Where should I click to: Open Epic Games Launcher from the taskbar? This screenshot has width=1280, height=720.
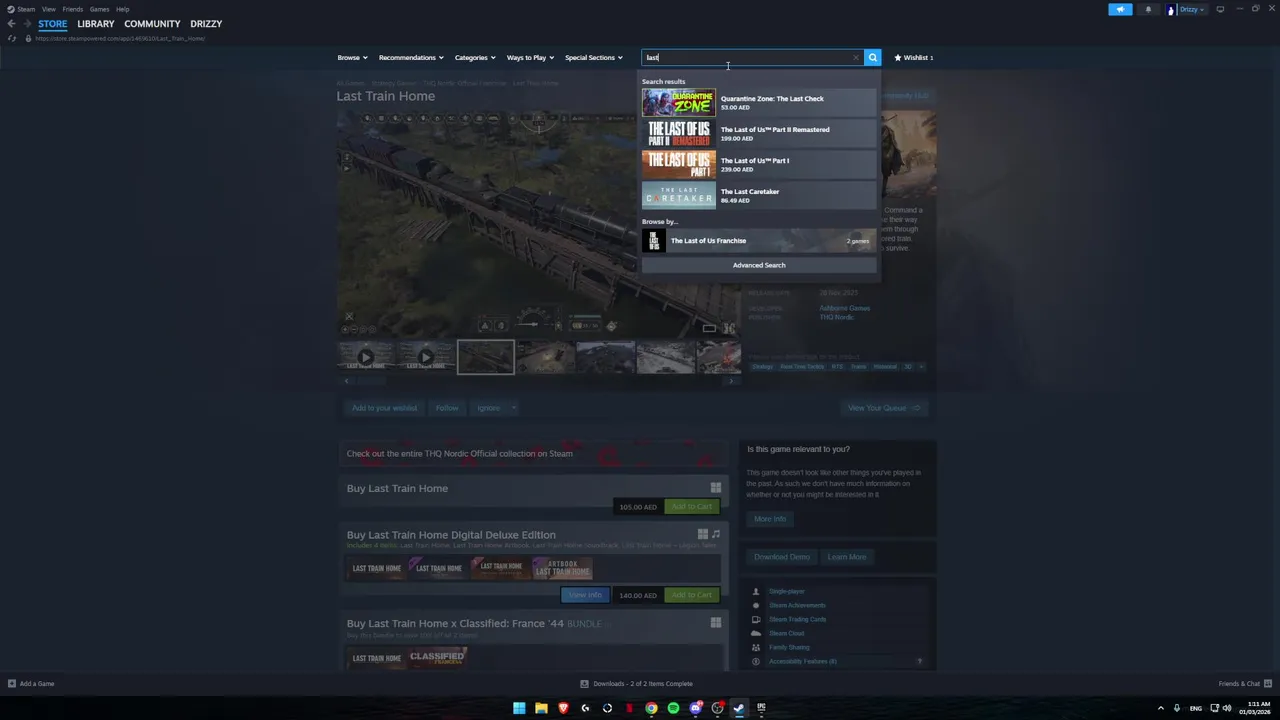(761, 708)
